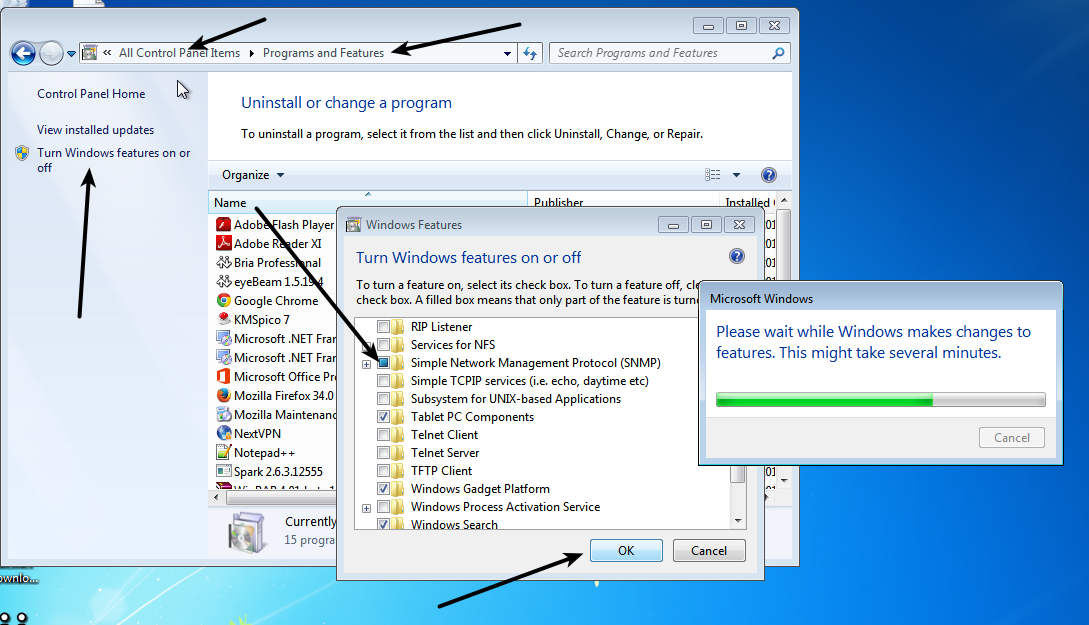The image size is (1089, 625).
Task: Click the Adobe Reader XI icon
Action: coord(224,244)
